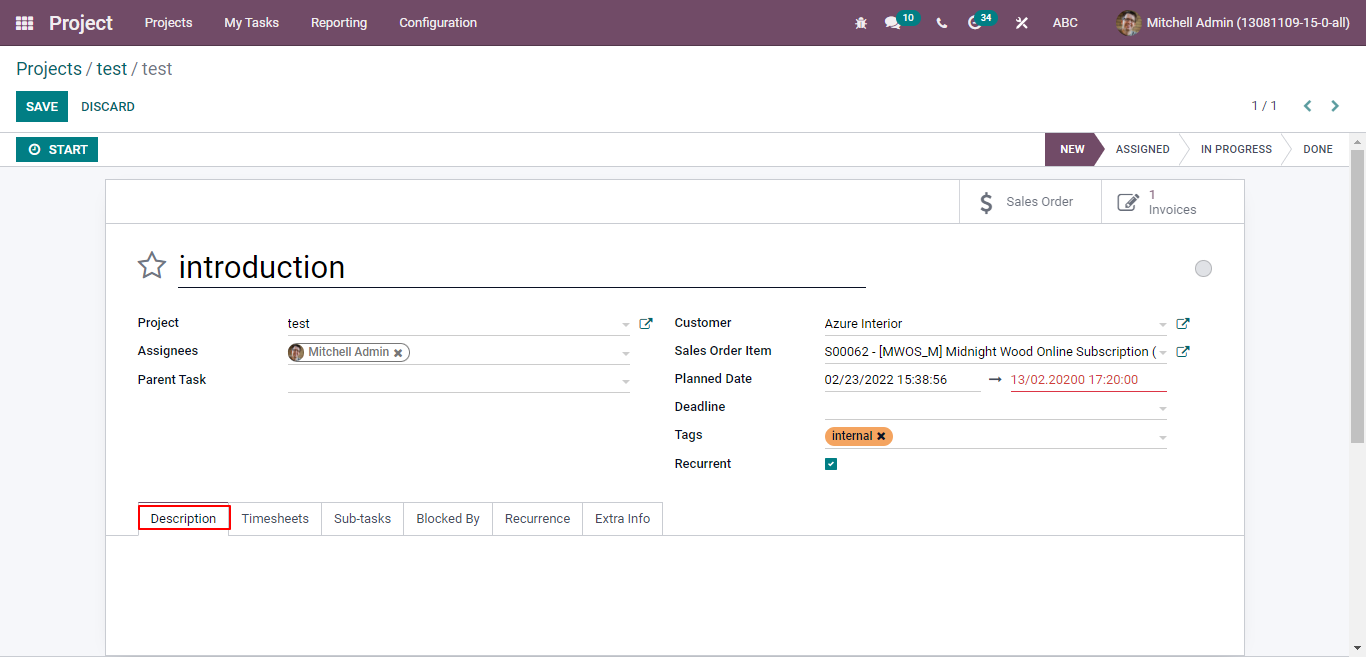This screenshot has height=657, width=1366.
Task: Open the Parent Task dropdown
Action: (625, 380)
